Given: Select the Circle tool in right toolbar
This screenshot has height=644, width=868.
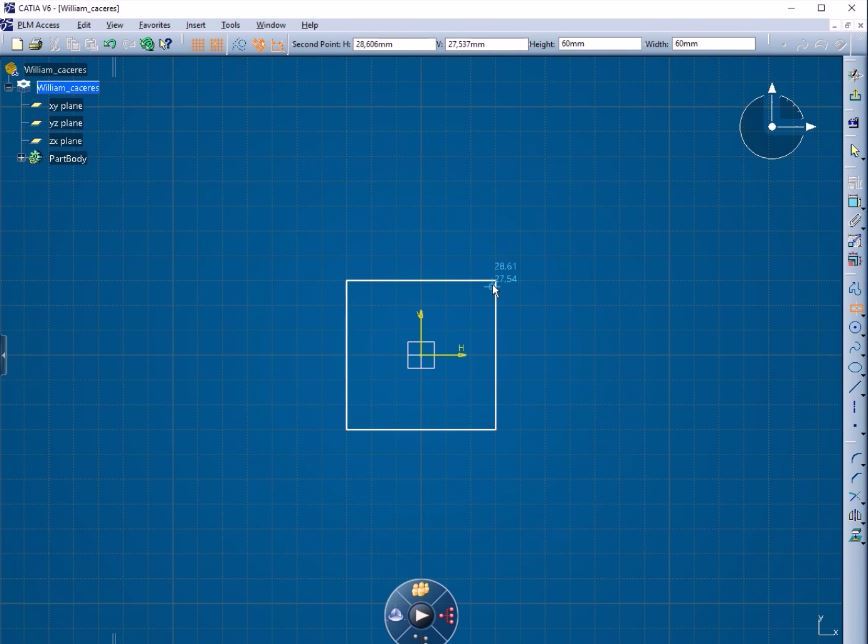Looking at the screenshot, I should click(855, 327).
